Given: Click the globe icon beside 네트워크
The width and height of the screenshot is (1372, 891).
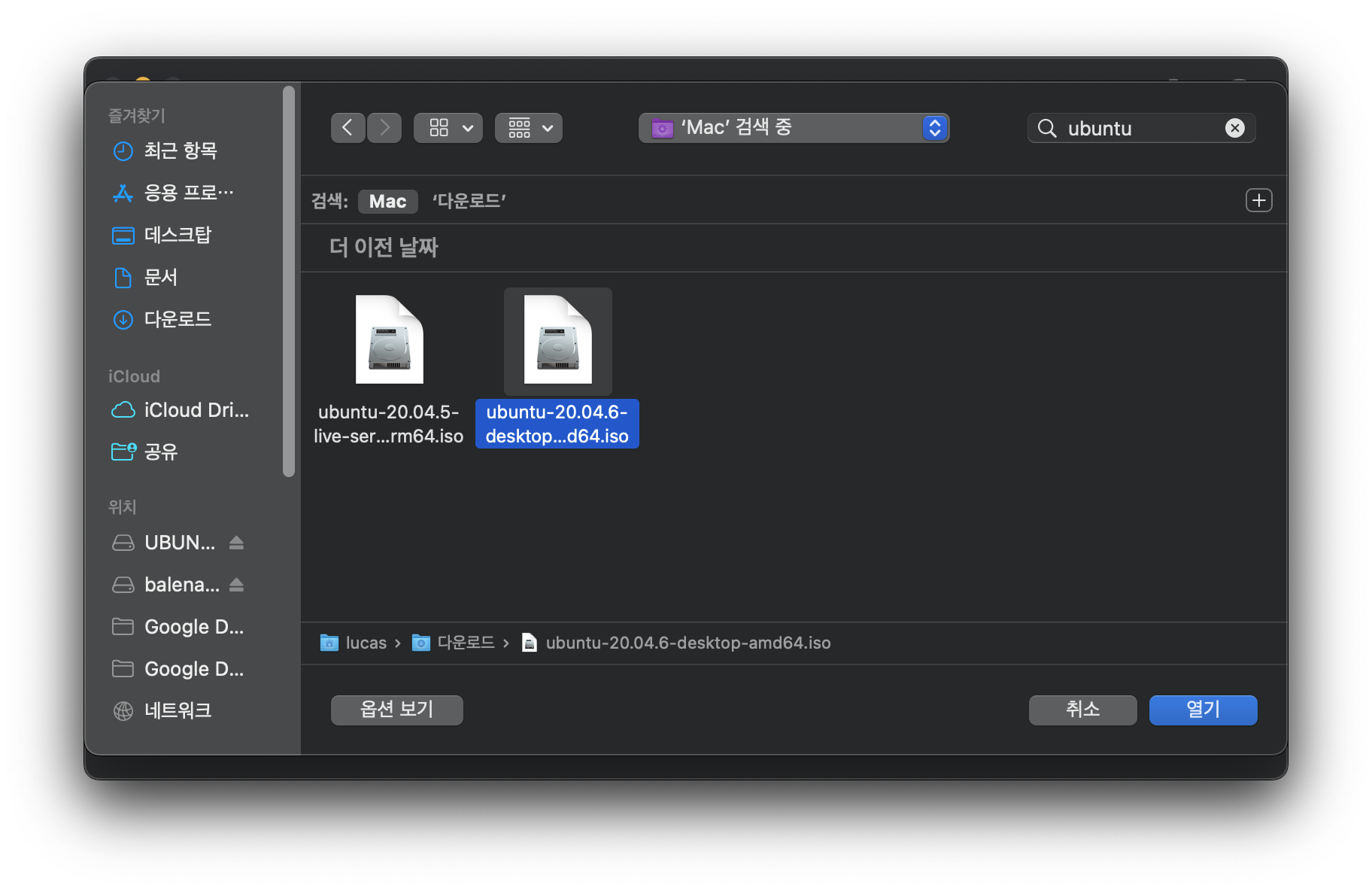Looking at the screenshot, I should point(123,710).
